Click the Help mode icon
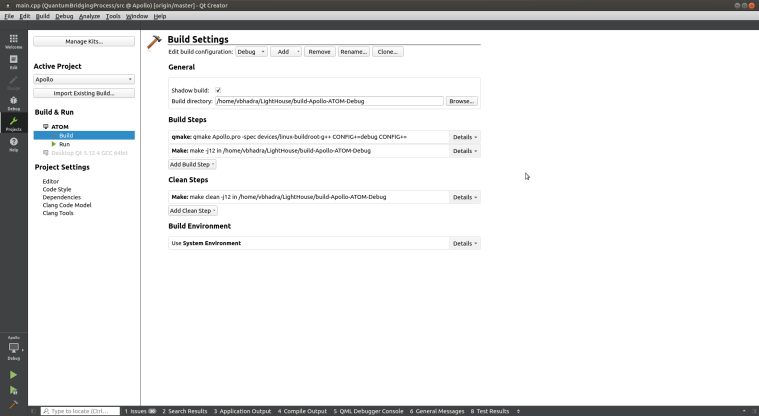 point(13,144)
